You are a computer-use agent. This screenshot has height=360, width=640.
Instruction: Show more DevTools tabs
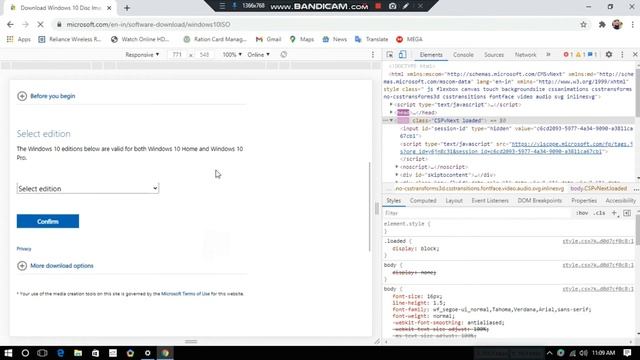click(548, 55)
